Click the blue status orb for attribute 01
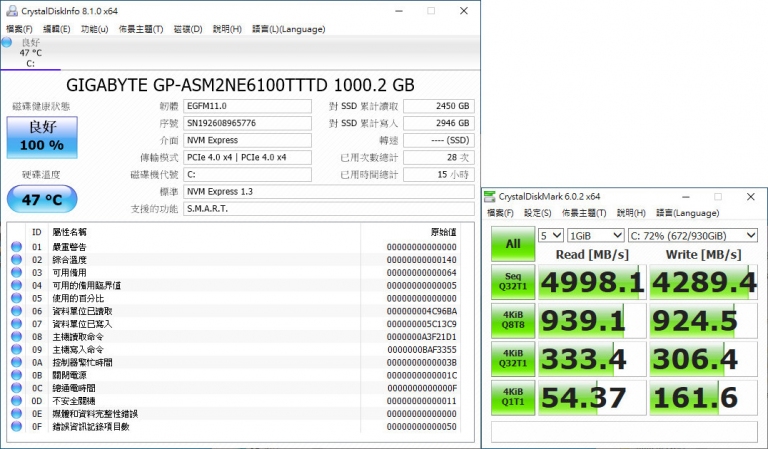This screenshot has width=768, height=449. 17,247
